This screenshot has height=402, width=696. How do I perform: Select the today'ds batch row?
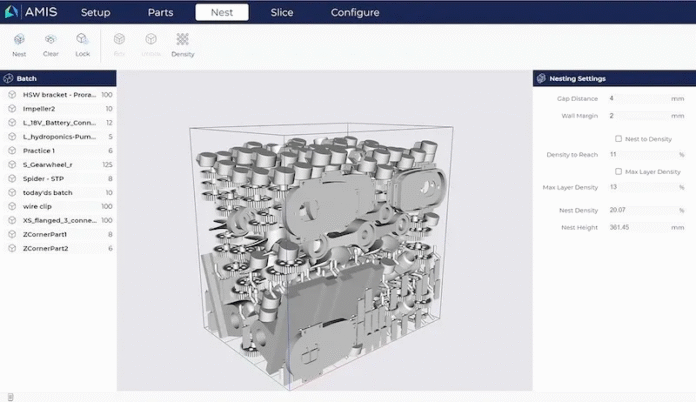coord(58,193)
